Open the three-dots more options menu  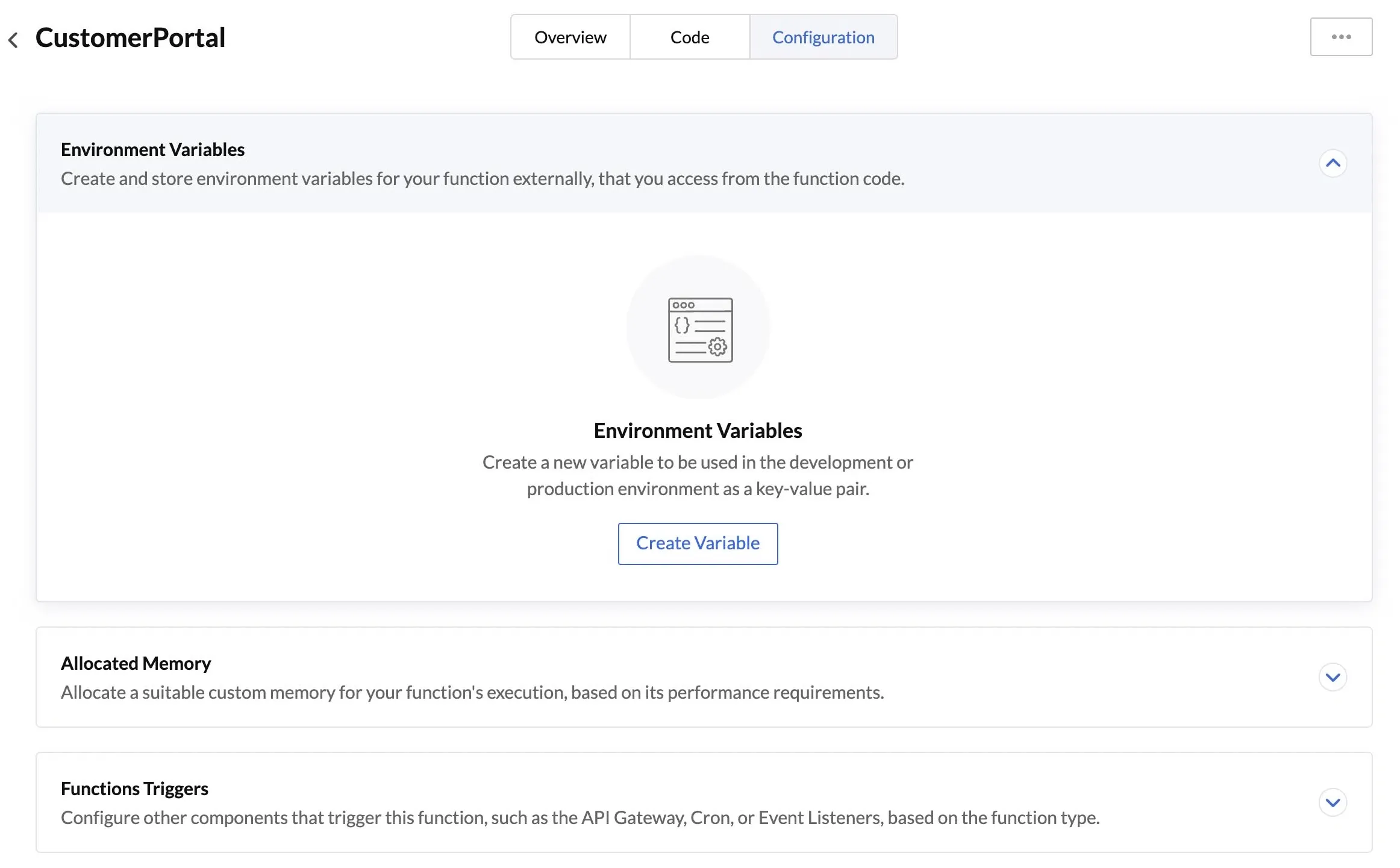[1341, 37]
